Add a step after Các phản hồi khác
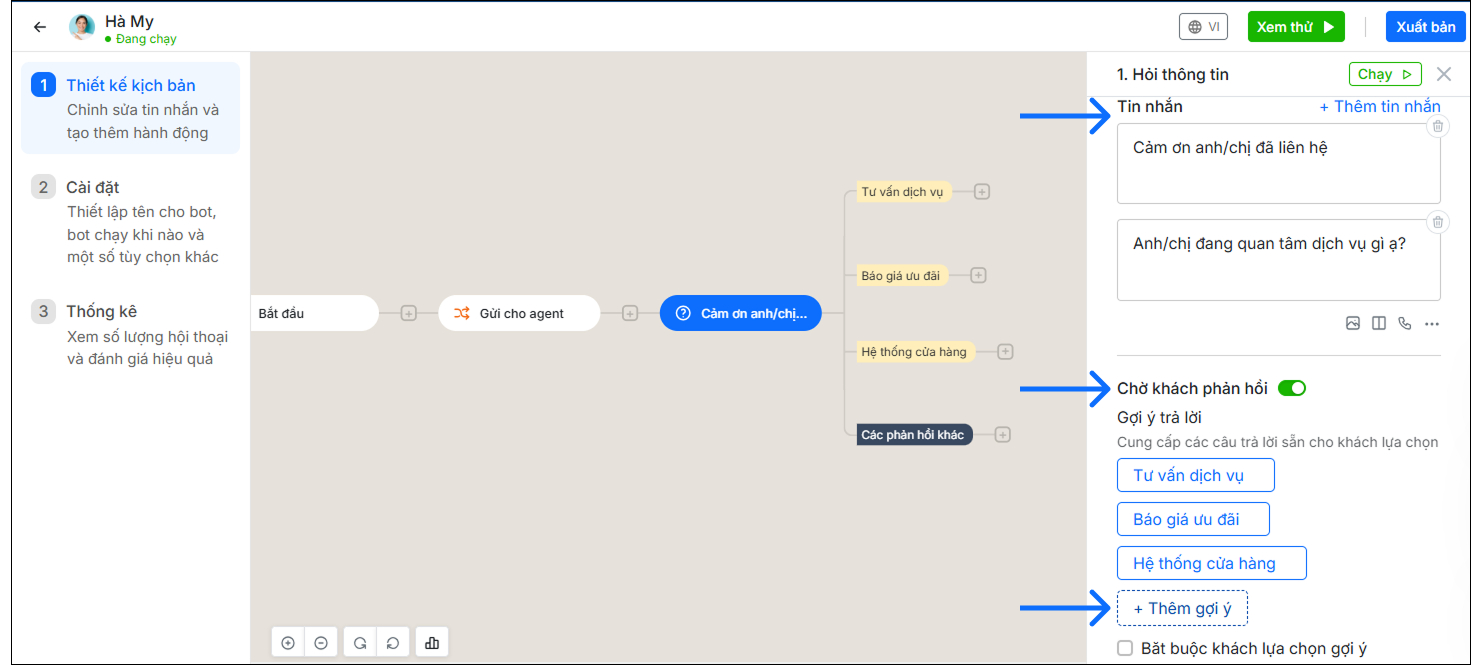Image resolution: width=1471 pixels, height=665 pixels. click(x=1003, y=435)
